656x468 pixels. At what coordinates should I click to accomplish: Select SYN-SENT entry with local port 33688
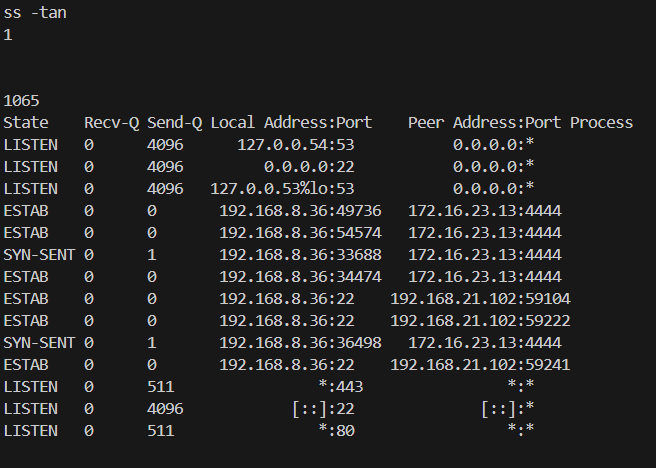tap(30, 255)
